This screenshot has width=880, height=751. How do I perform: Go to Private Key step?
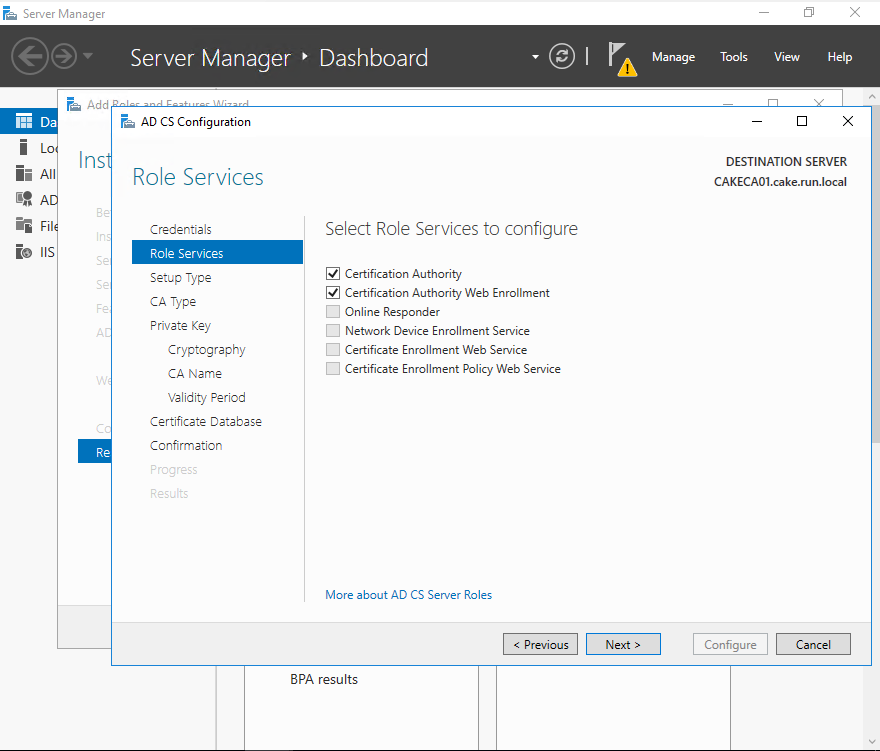click(x=180, y=326)
